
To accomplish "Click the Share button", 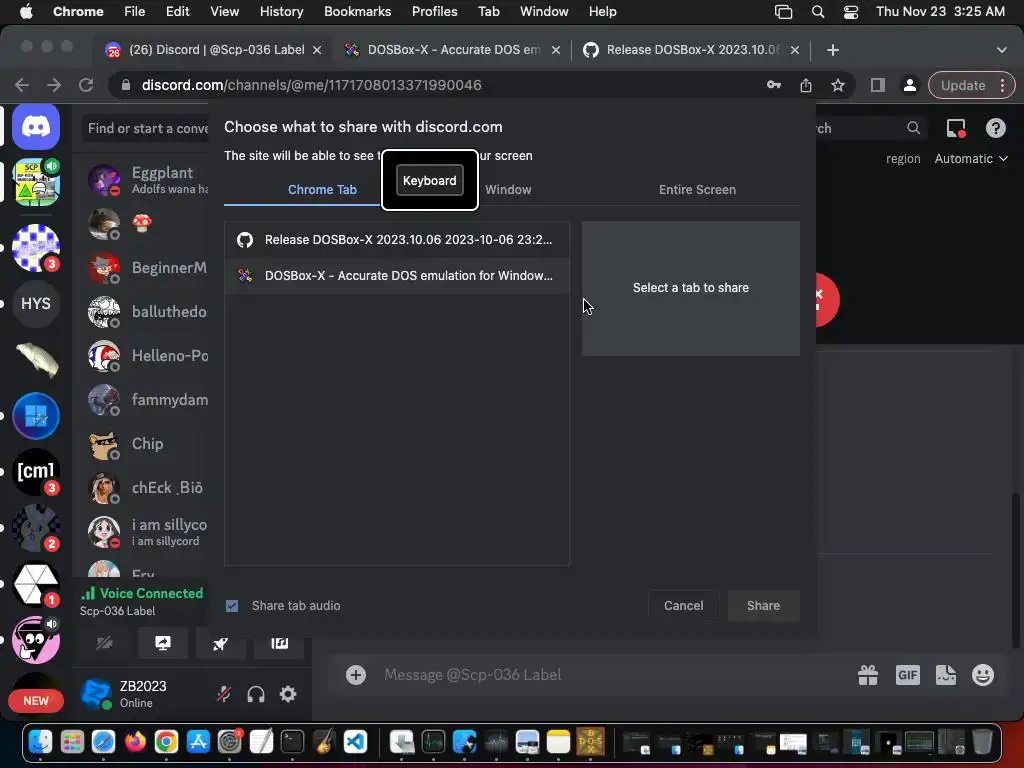I will point(763,606).
